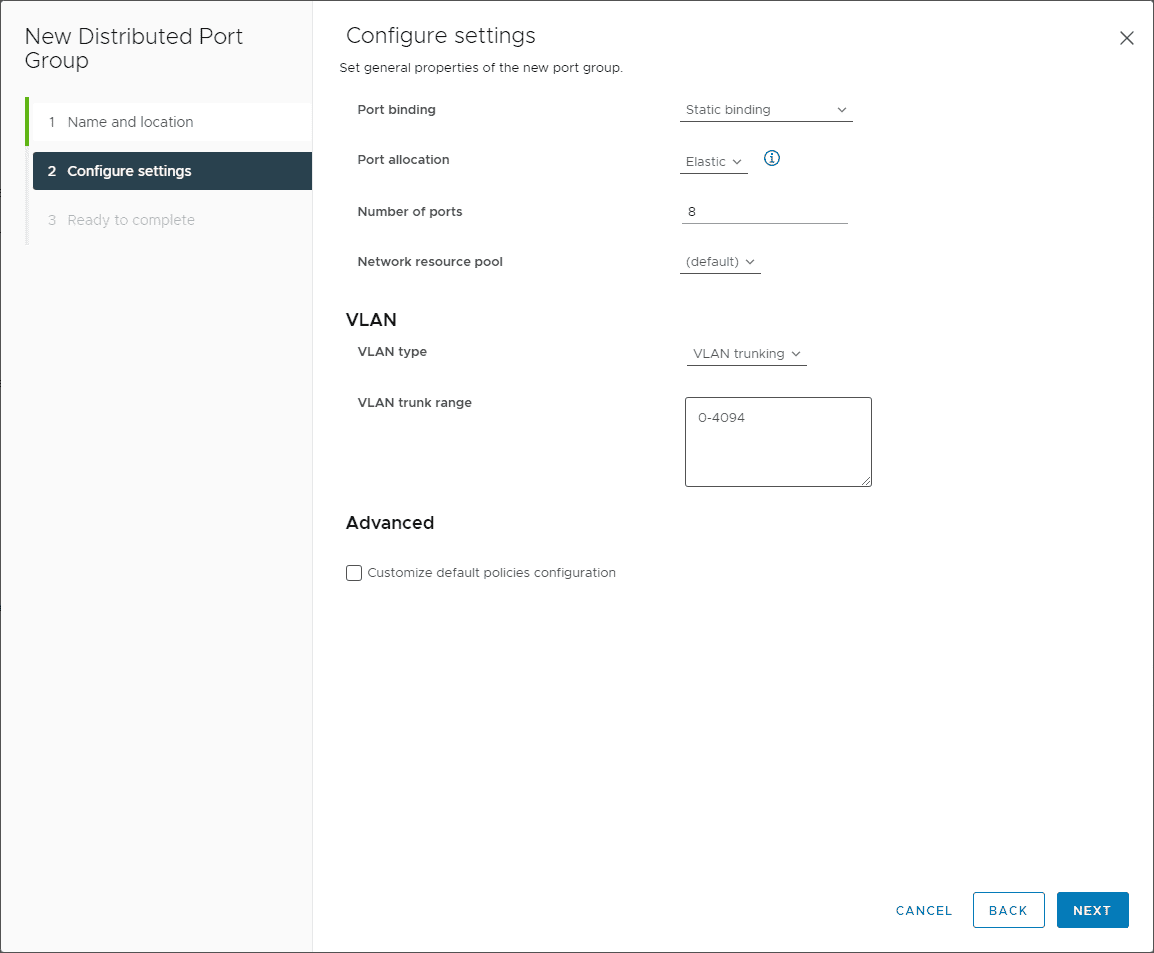Screen dimensions: 1154x953
Task: Click the Back button
Action: [x=1008, y=910]
